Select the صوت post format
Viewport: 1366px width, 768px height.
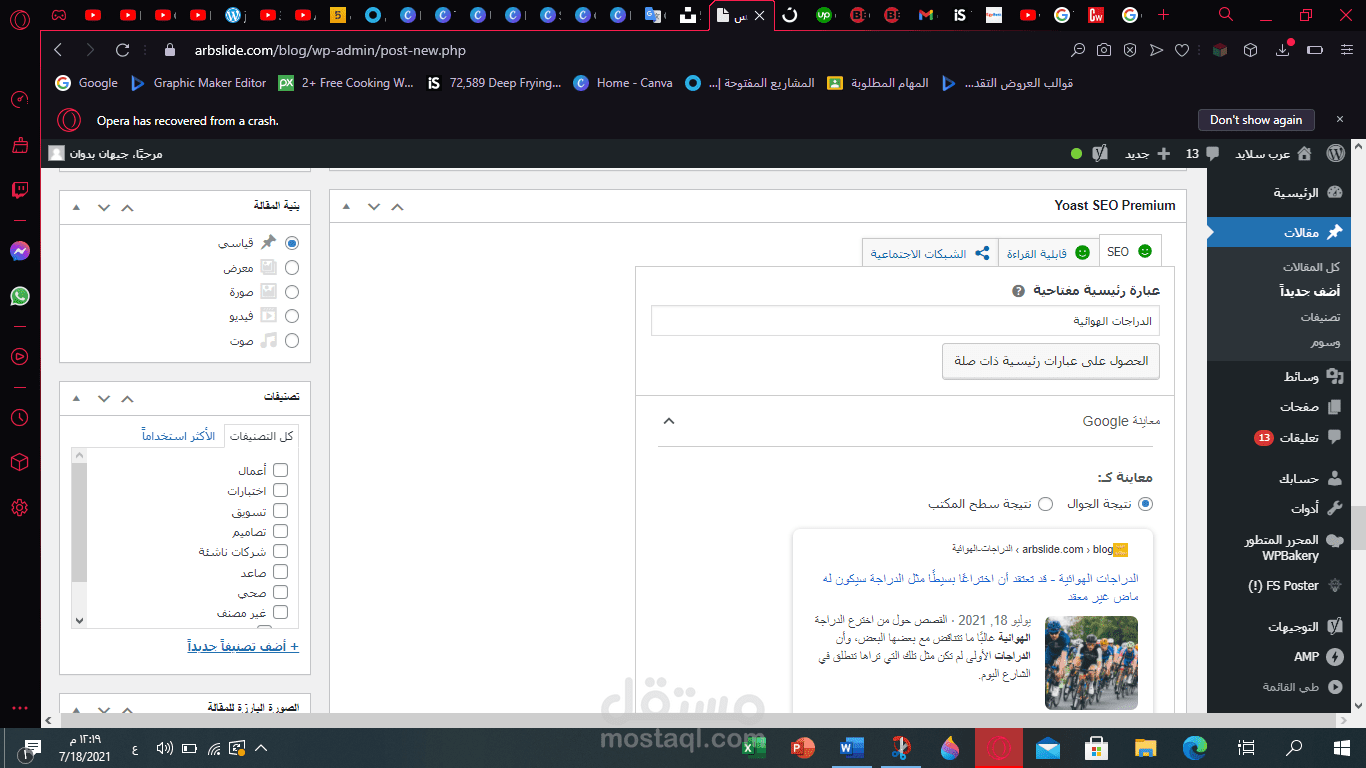coord(292,340)
